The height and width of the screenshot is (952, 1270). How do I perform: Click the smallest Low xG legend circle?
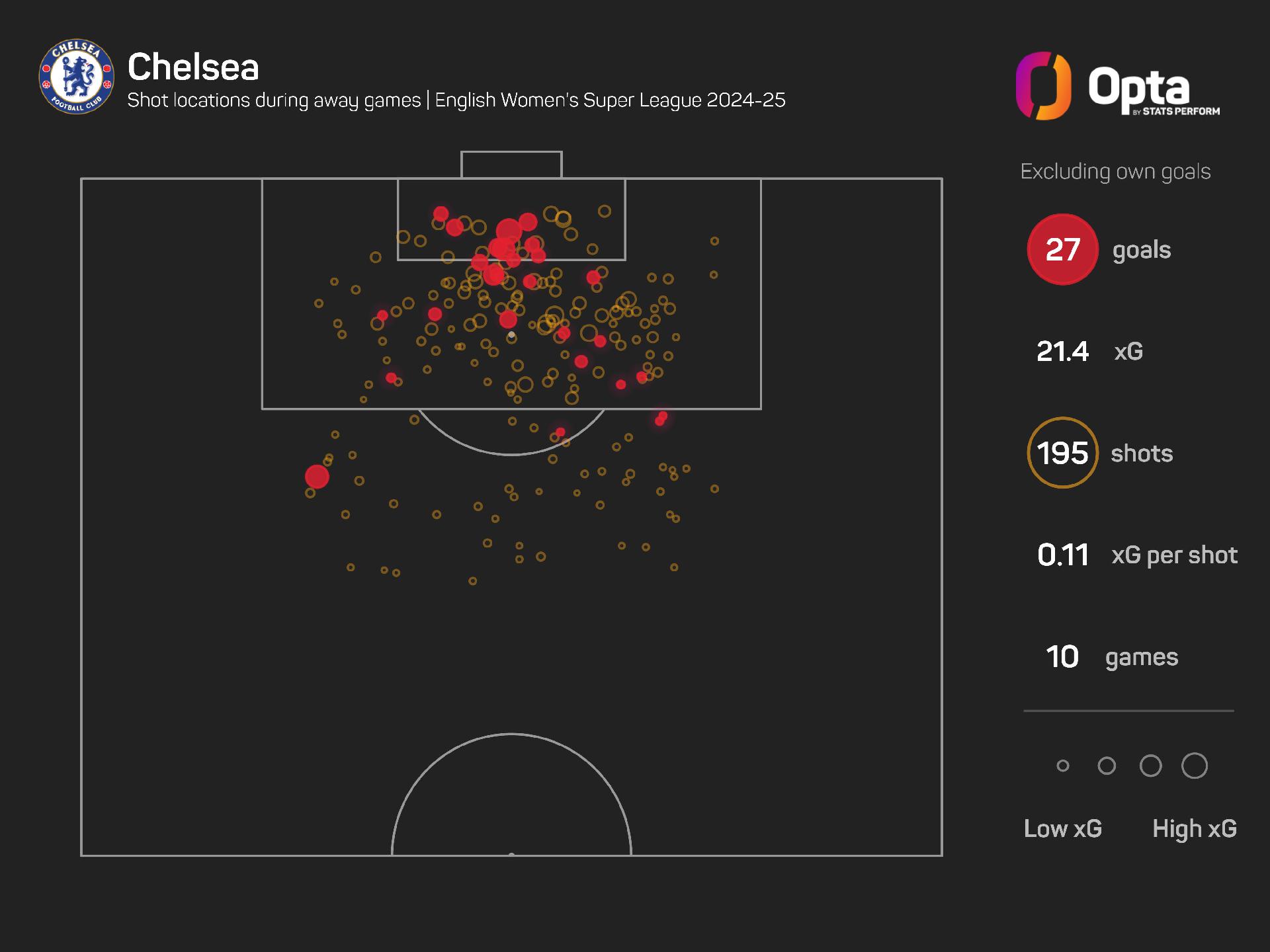tap(1063, 766)
